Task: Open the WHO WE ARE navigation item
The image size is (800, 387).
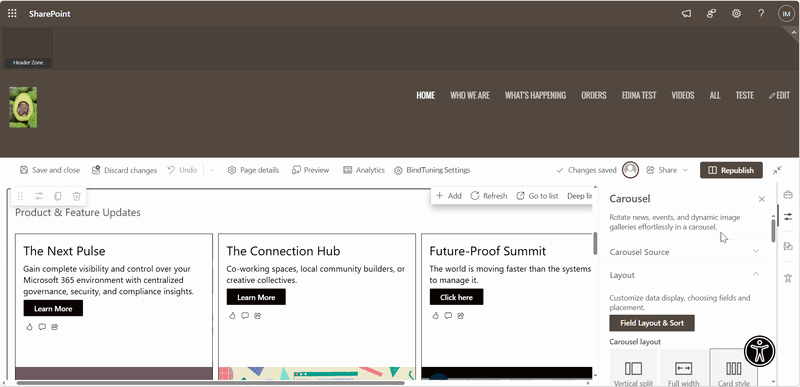Action: click(x=470, y=95)
